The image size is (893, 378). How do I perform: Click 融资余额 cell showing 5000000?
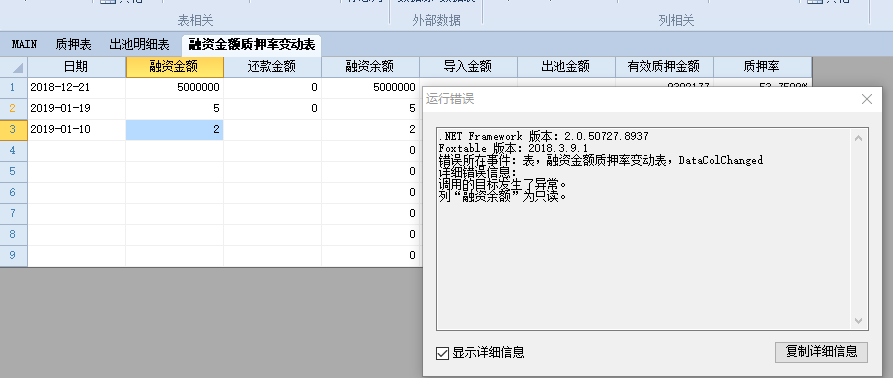[x=370, y=88]
